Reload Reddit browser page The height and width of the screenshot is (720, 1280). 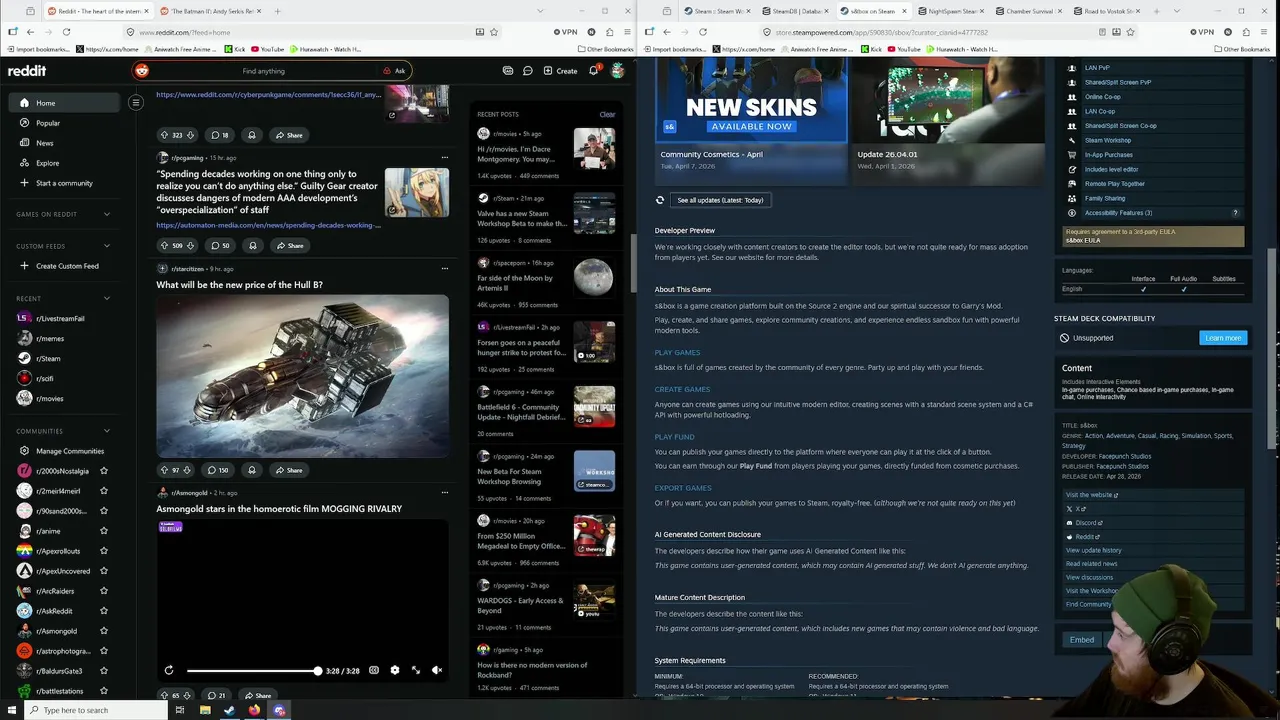(66, 32)
